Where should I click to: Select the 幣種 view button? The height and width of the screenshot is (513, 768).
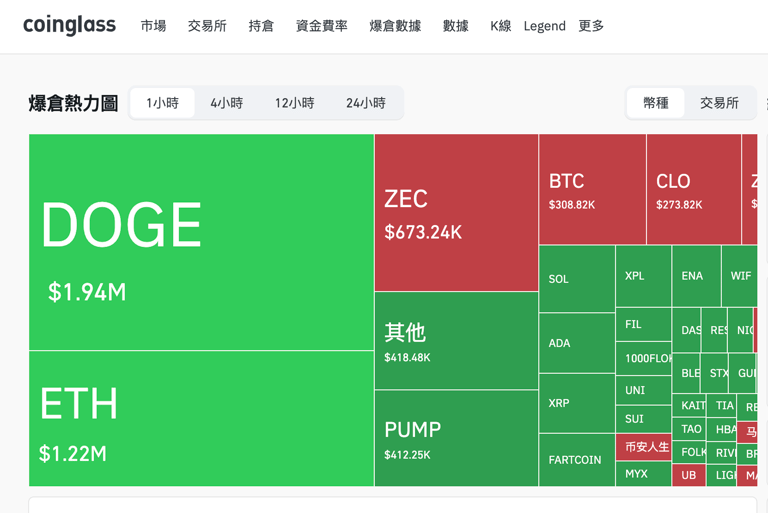pos(656,103)
